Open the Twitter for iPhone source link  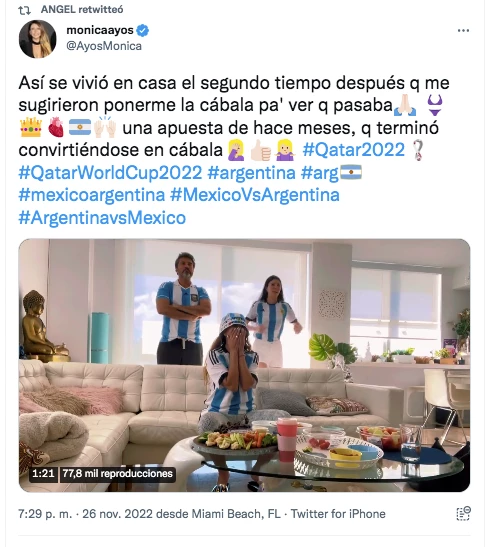pyautogui.click(x=338, y=514)
